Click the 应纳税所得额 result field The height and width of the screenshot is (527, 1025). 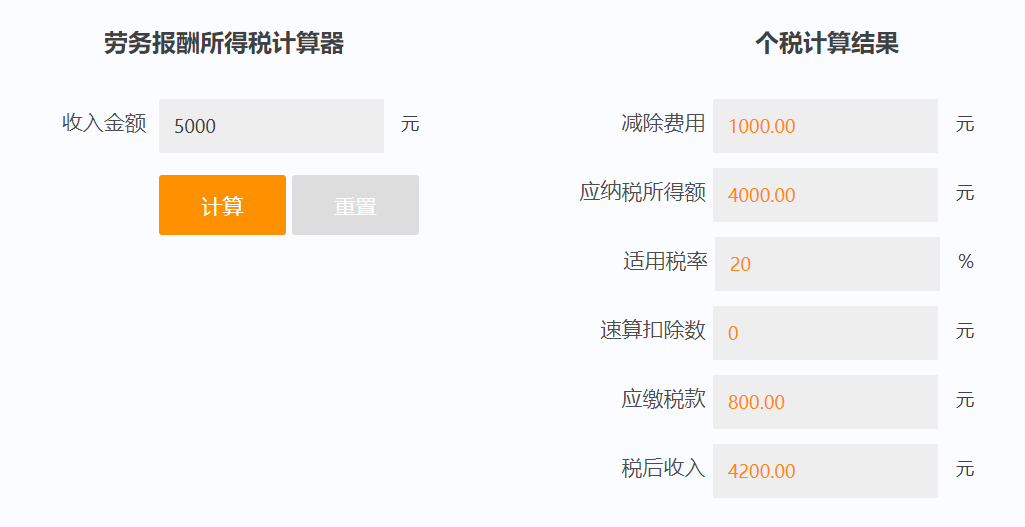825,195
